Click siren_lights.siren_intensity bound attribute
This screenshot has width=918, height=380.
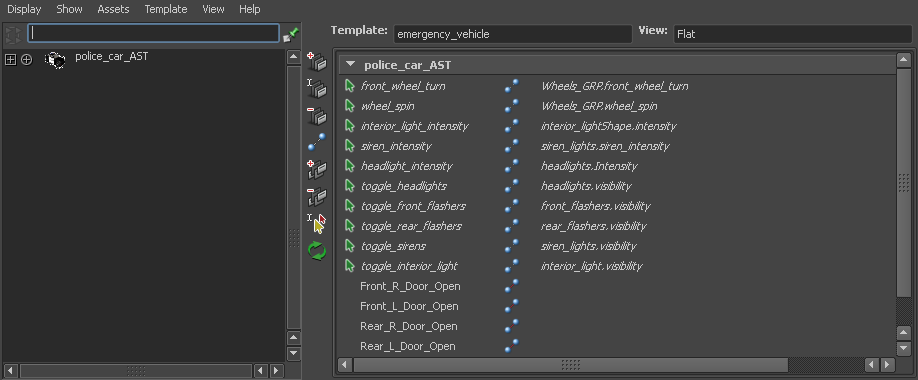point(605,146)
